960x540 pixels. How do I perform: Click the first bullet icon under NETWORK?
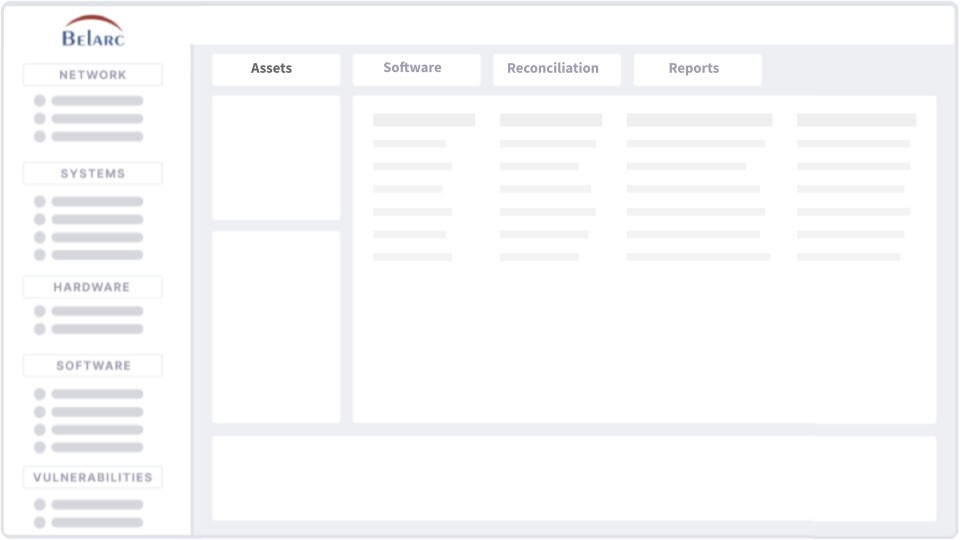pos(40,101)
